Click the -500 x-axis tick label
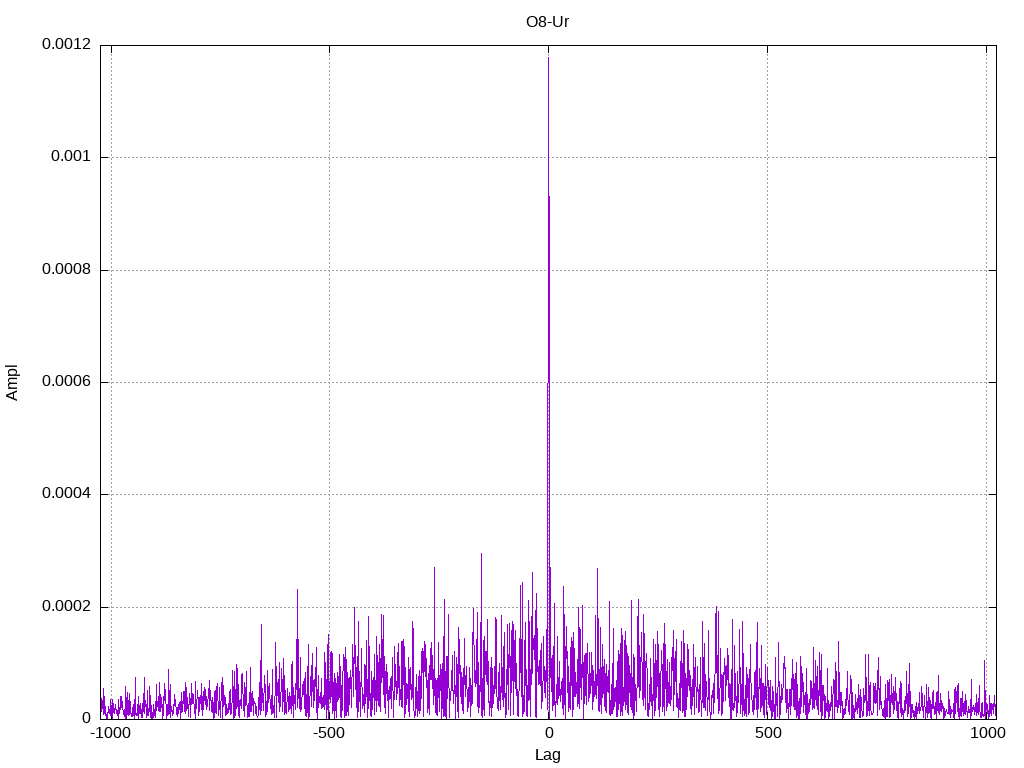The height and width of the screenshot is (768, 1024). point(328,733)
